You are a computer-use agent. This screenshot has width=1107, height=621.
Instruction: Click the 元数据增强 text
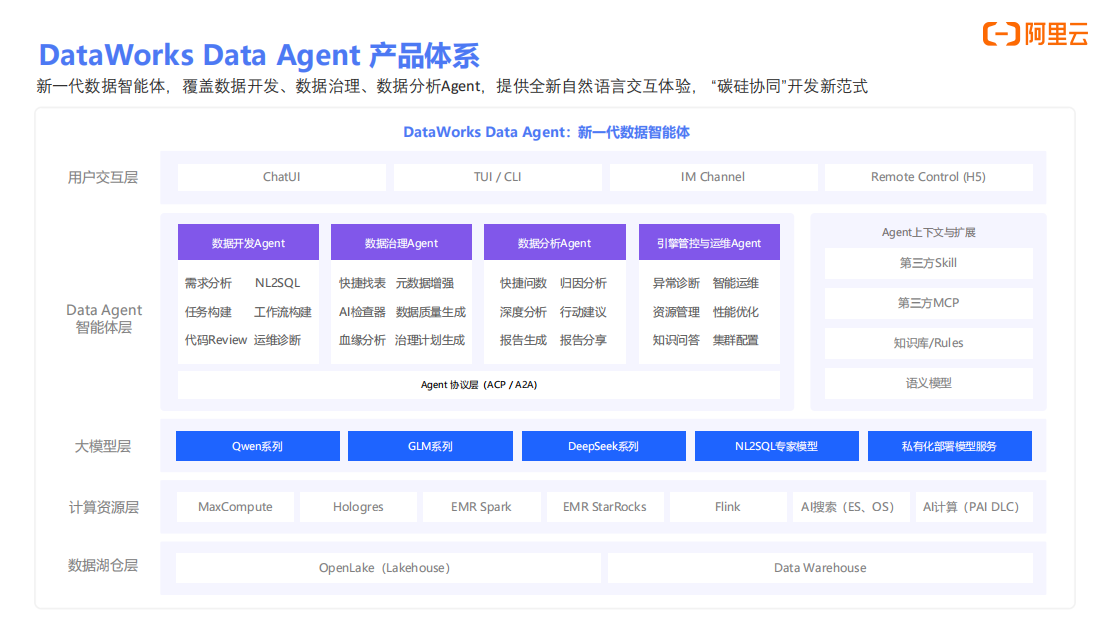425,283
